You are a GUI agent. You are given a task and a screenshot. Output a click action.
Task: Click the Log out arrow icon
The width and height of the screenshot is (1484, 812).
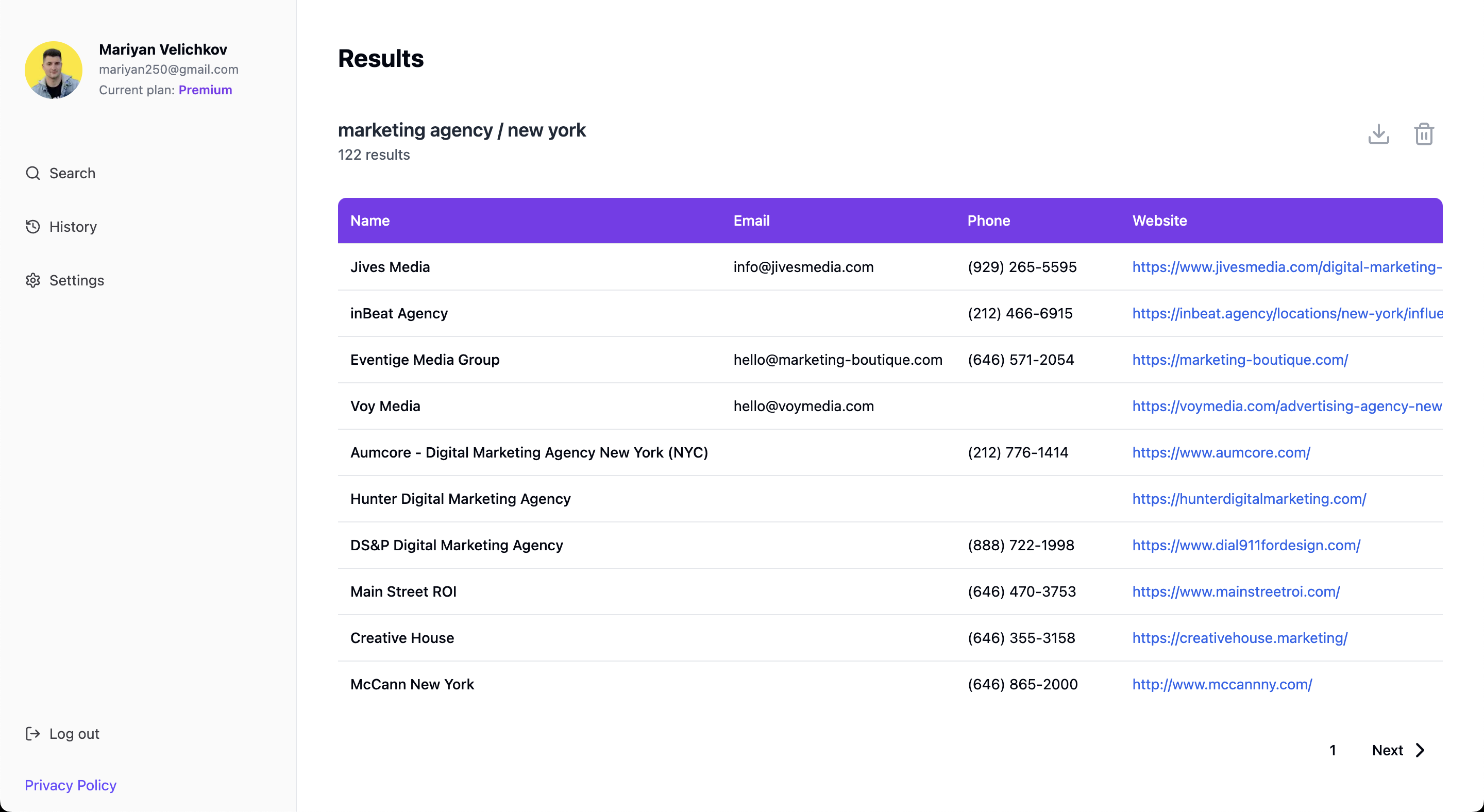coord(33,734)
